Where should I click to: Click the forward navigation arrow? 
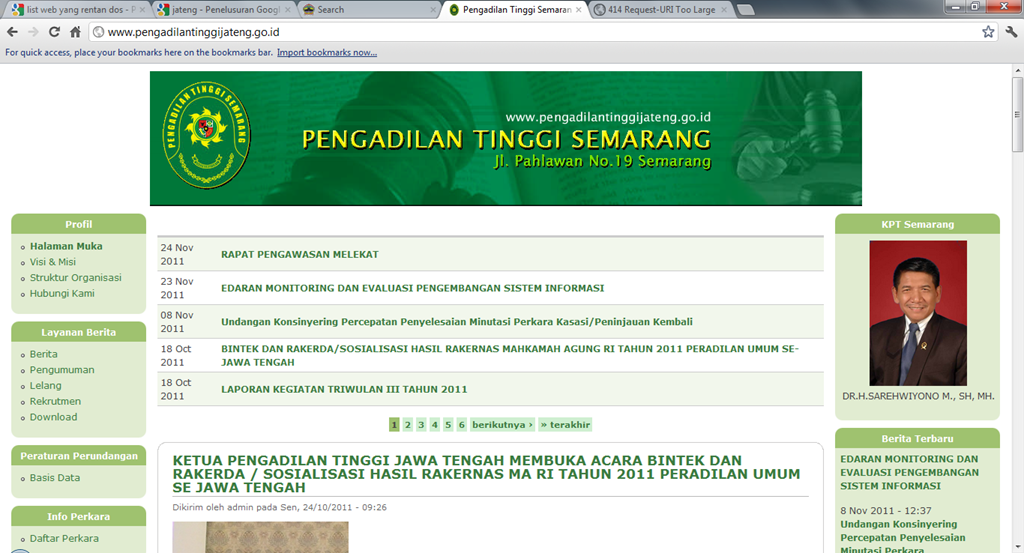33,32
